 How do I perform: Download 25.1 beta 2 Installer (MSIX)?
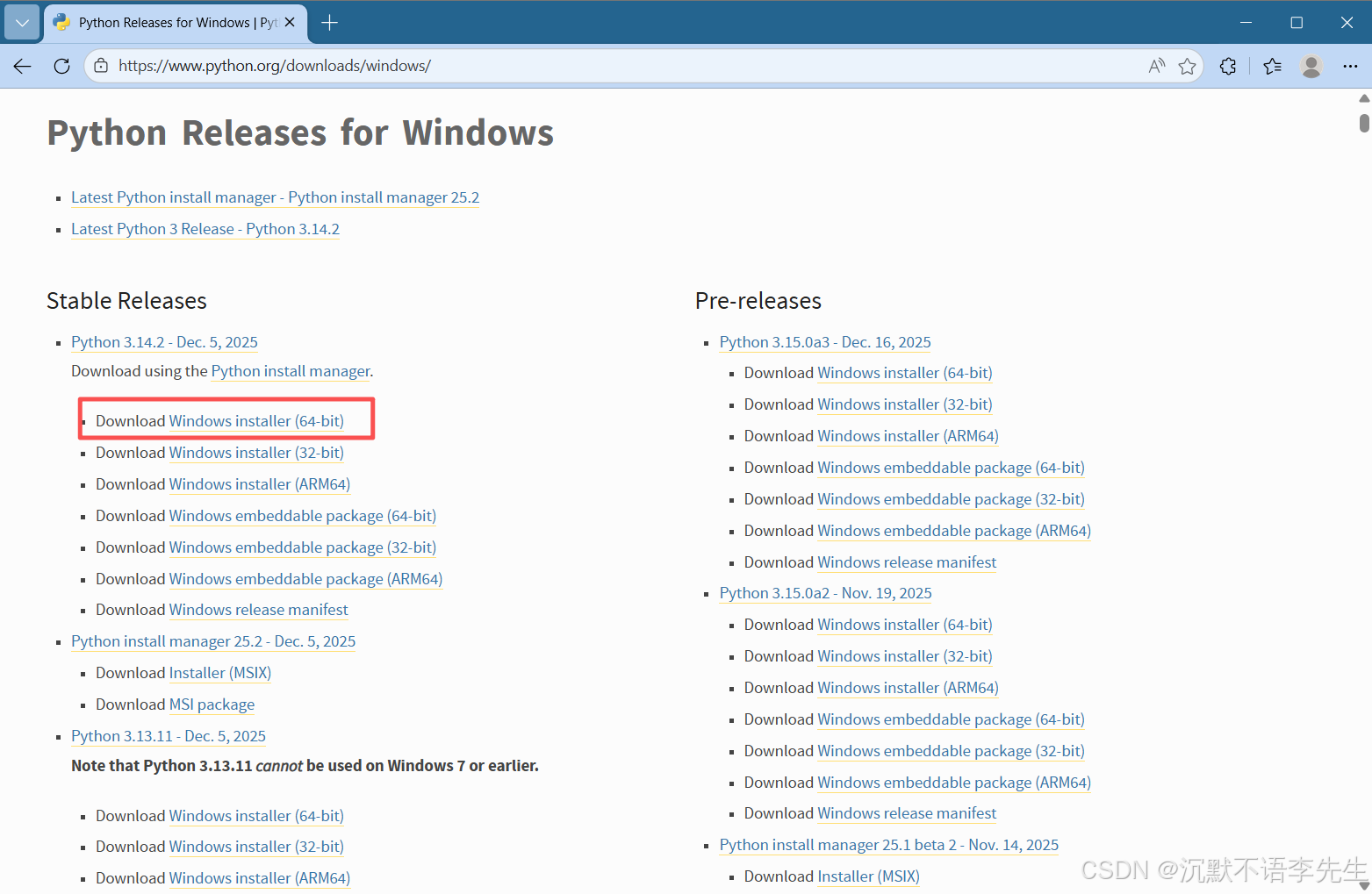868,876
